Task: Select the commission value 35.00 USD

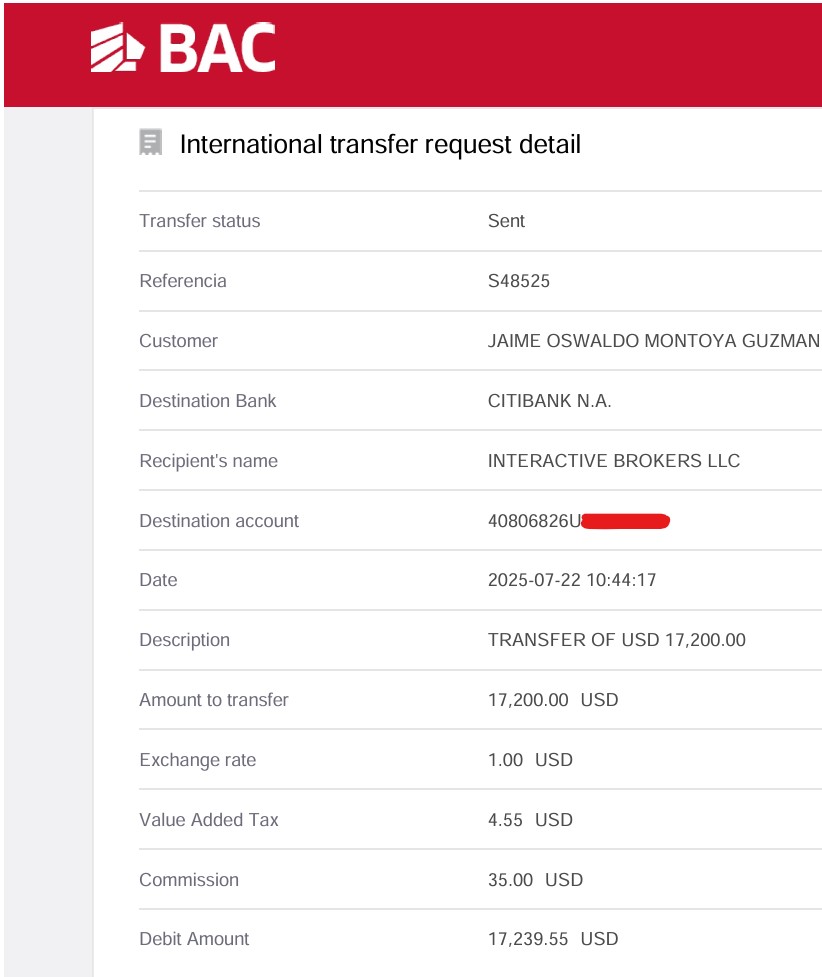Action: coord(535,879)
